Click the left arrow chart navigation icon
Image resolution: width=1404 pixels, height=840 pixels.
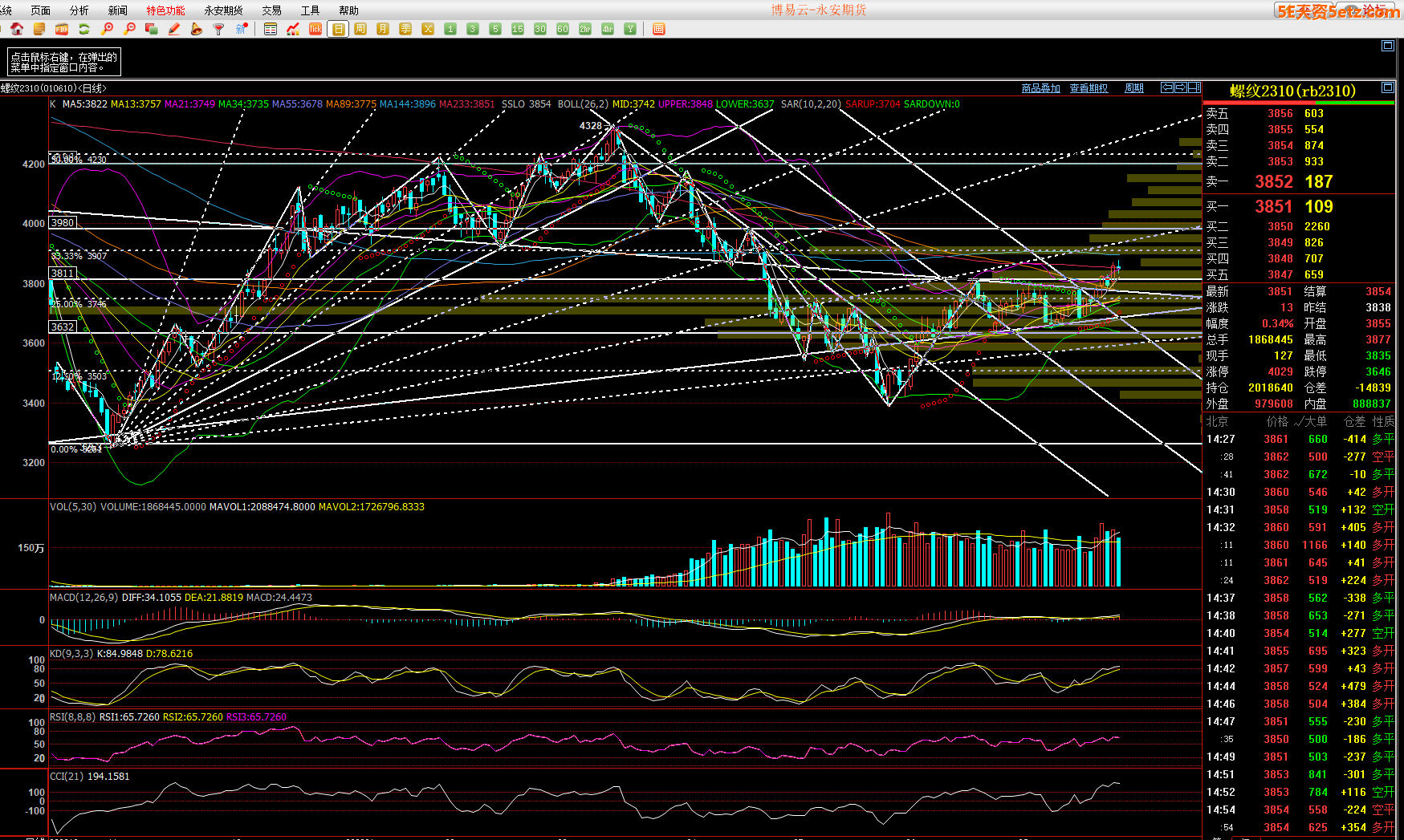(x=1167, y=87)
